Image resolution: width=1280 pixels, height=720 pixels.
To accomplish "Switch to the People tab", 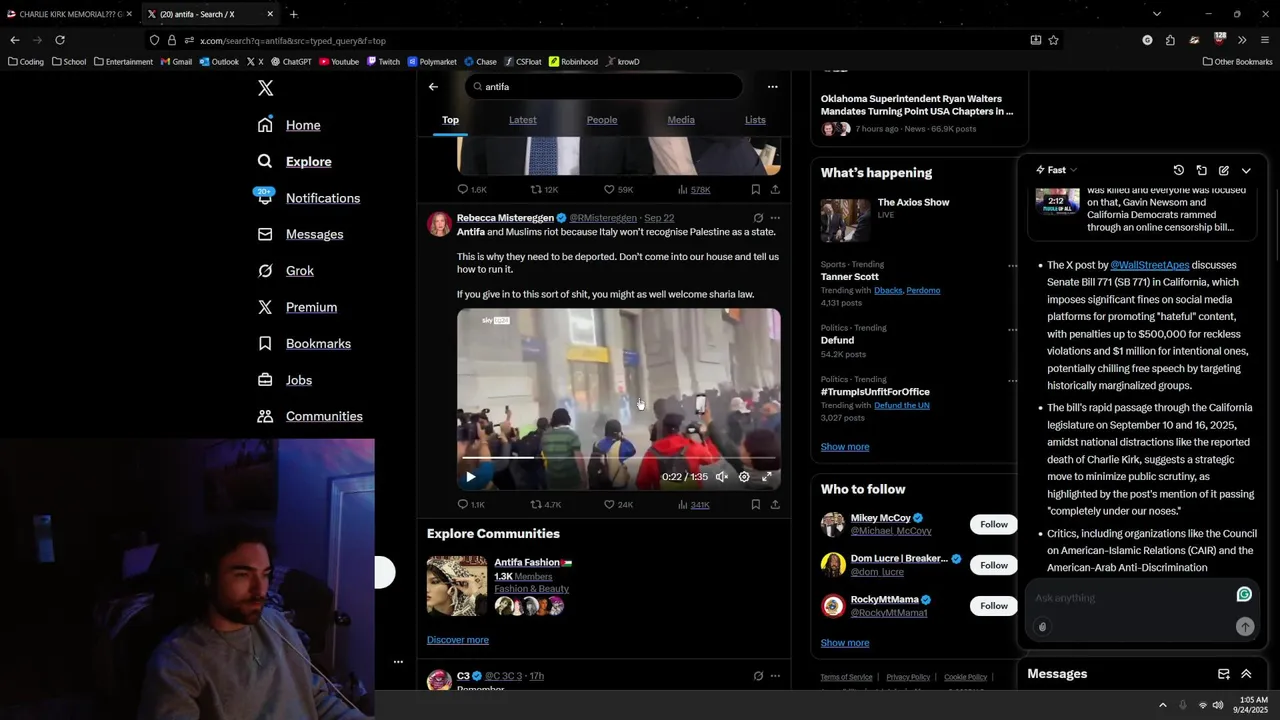I will 602,120.
